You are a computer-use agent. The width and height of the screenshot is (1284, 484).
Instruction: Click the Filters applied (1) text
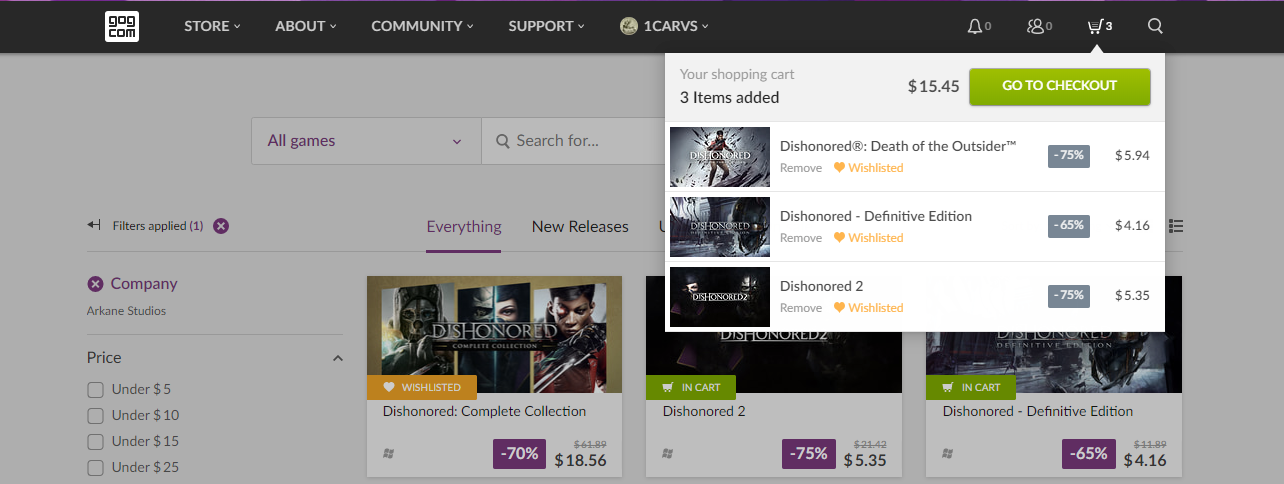click(x=158, y=226)
